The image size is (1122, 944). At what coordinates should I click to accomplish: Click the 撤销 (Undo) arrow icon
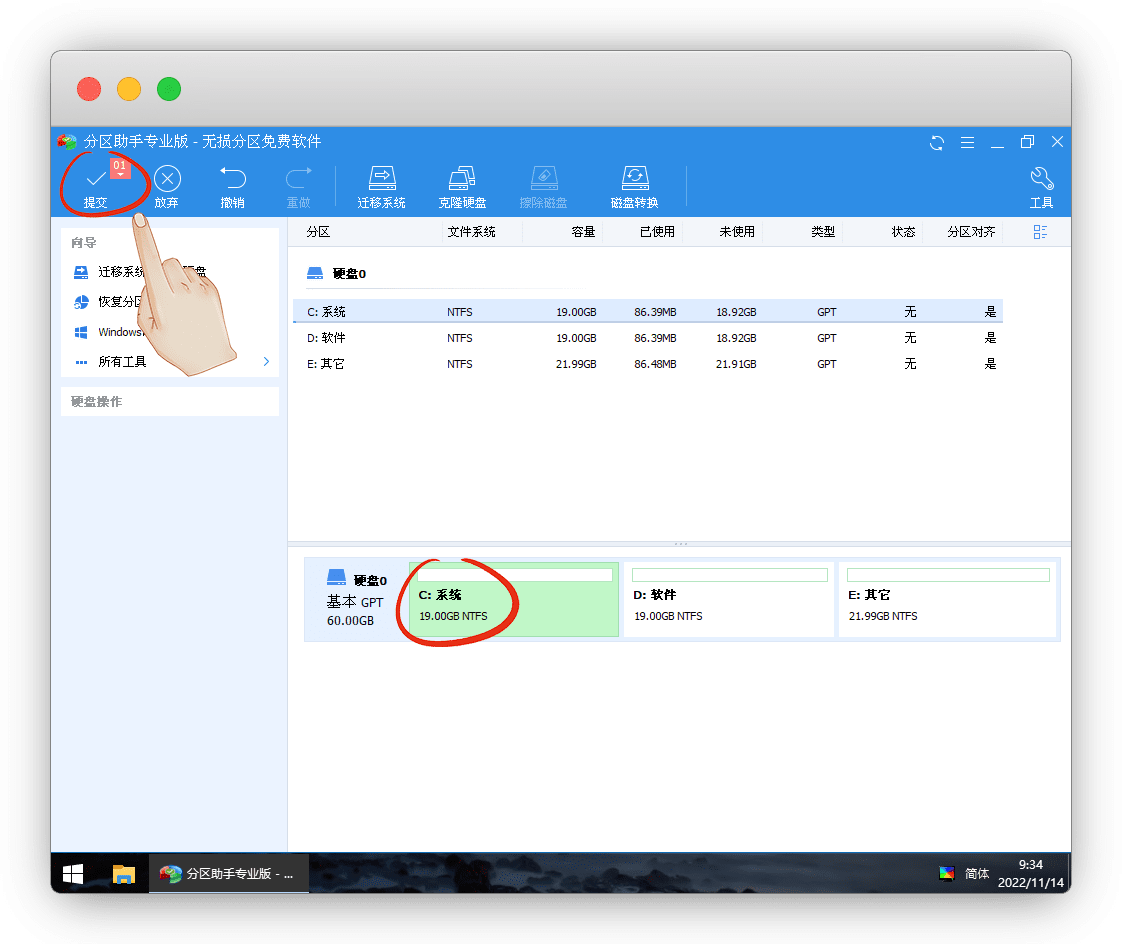(232, 180)
